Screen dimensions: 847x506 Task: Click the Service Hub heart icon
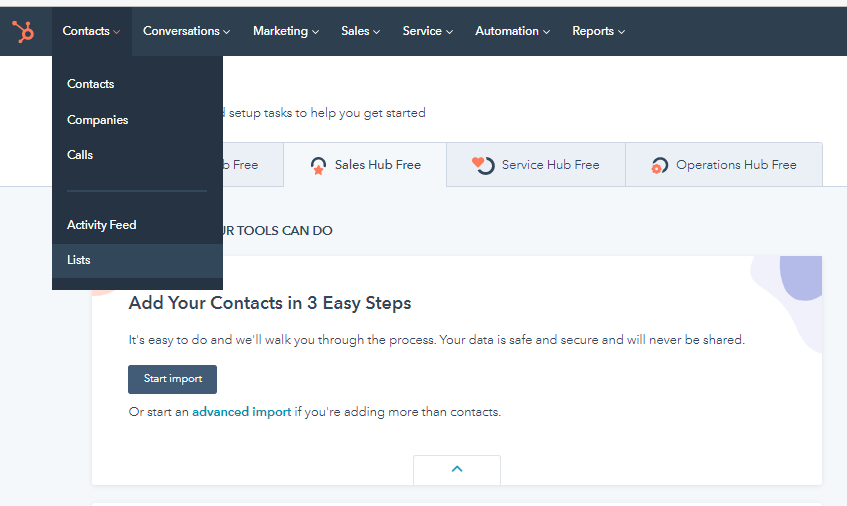[483, 165]
